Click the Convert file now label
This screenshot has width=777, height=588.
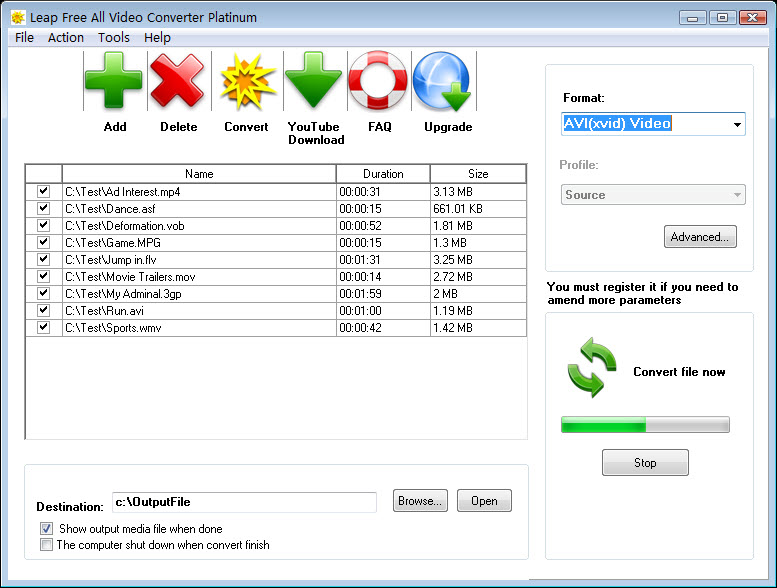coord(679,372)
